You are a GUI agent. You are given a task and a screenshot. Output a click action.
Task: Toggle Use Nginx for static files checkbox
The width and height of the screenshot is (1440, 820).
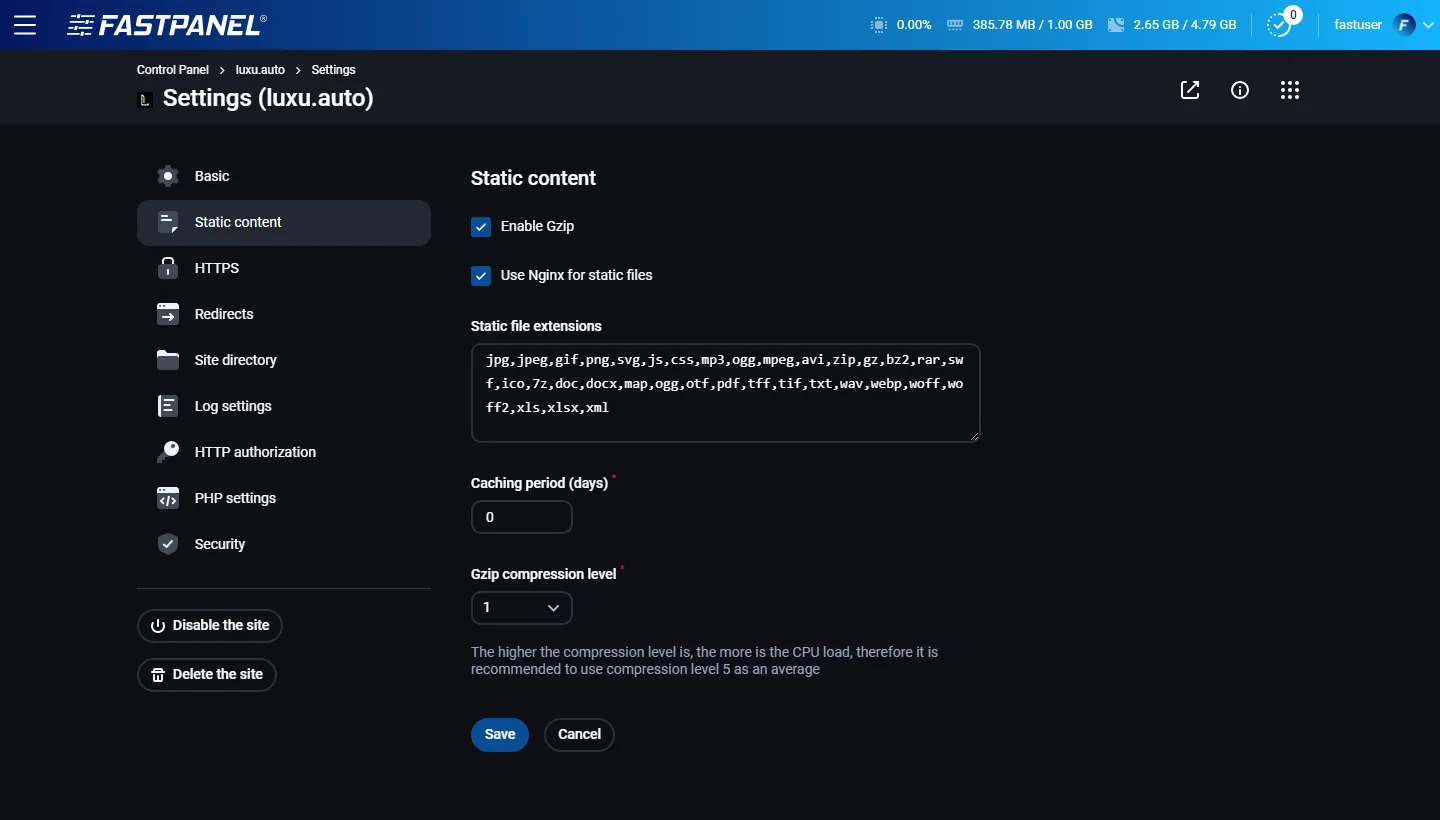(481, 276)
